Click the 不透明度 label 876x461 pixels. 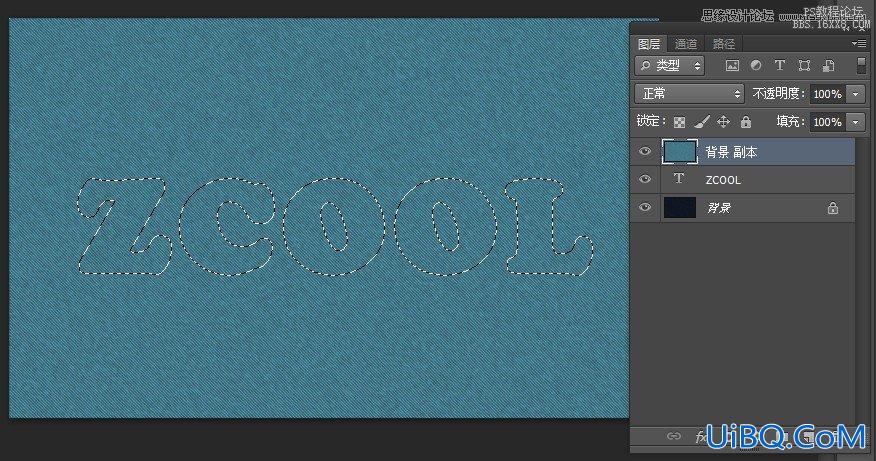(x=779, y=93)
